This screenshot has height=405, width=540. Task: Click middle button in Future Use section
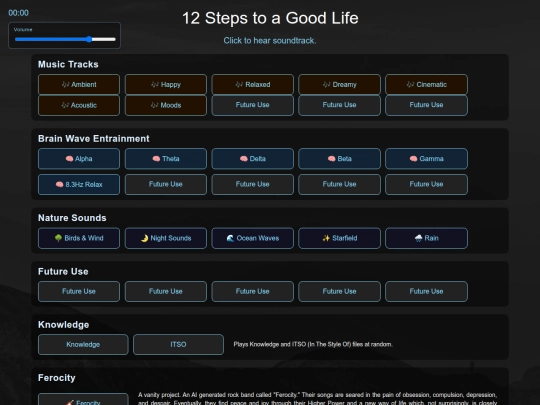252,291
